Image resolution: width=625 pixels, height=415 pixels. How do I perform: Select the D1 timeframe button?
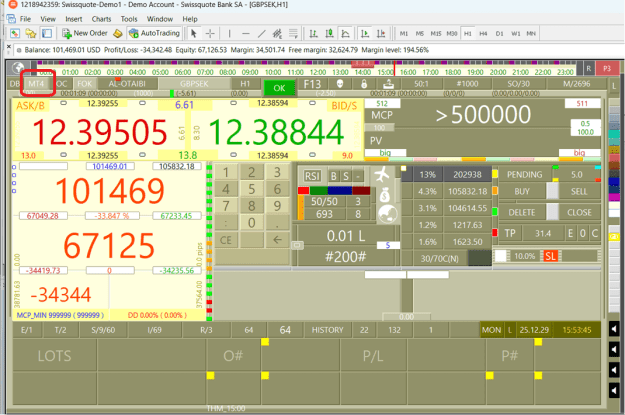(x=499, y=33)
